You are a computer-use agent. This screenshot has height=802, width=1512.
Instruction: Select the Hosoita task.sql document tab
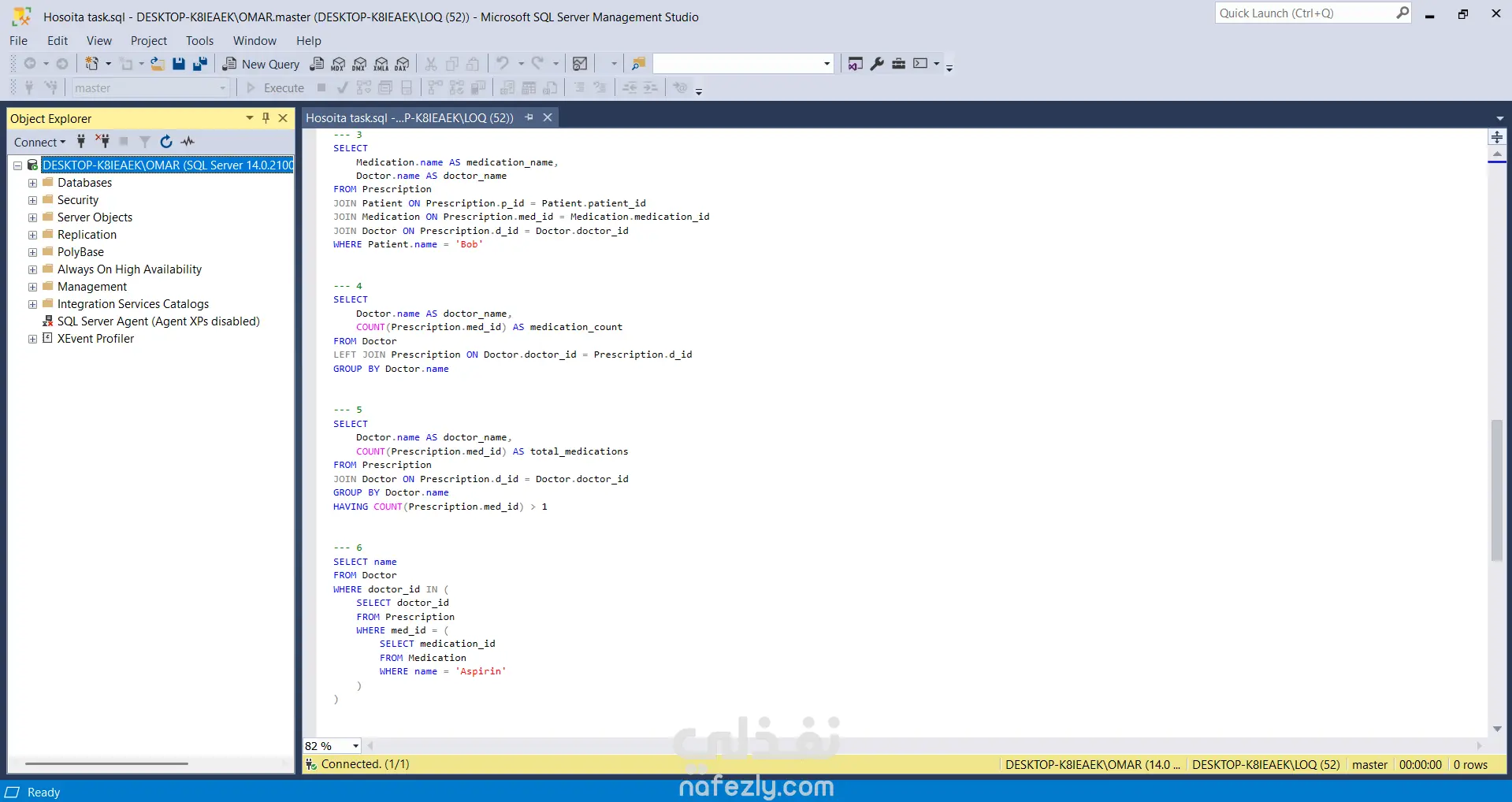pyautogui.click(x=410, y=117)
